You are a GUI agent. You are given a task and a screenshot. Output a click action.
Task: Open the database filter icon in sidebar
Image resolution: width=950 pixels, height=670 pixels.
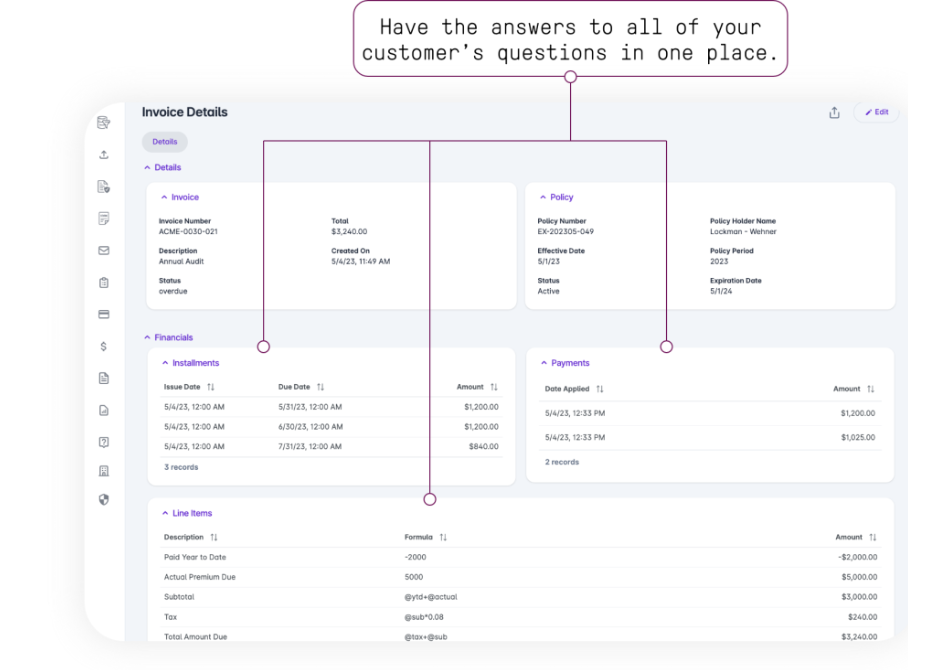104,122
